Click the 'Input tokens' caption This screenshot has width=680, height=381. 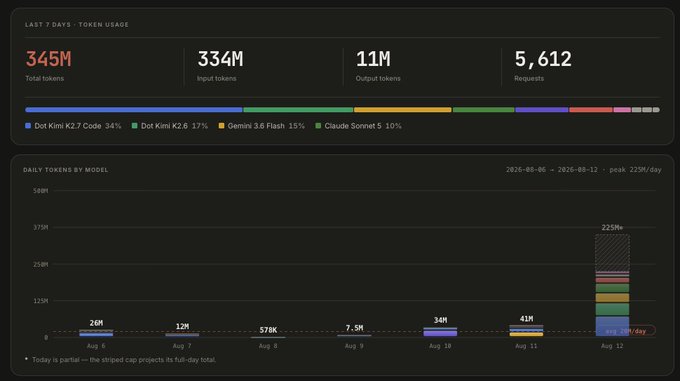pos(216,78)
